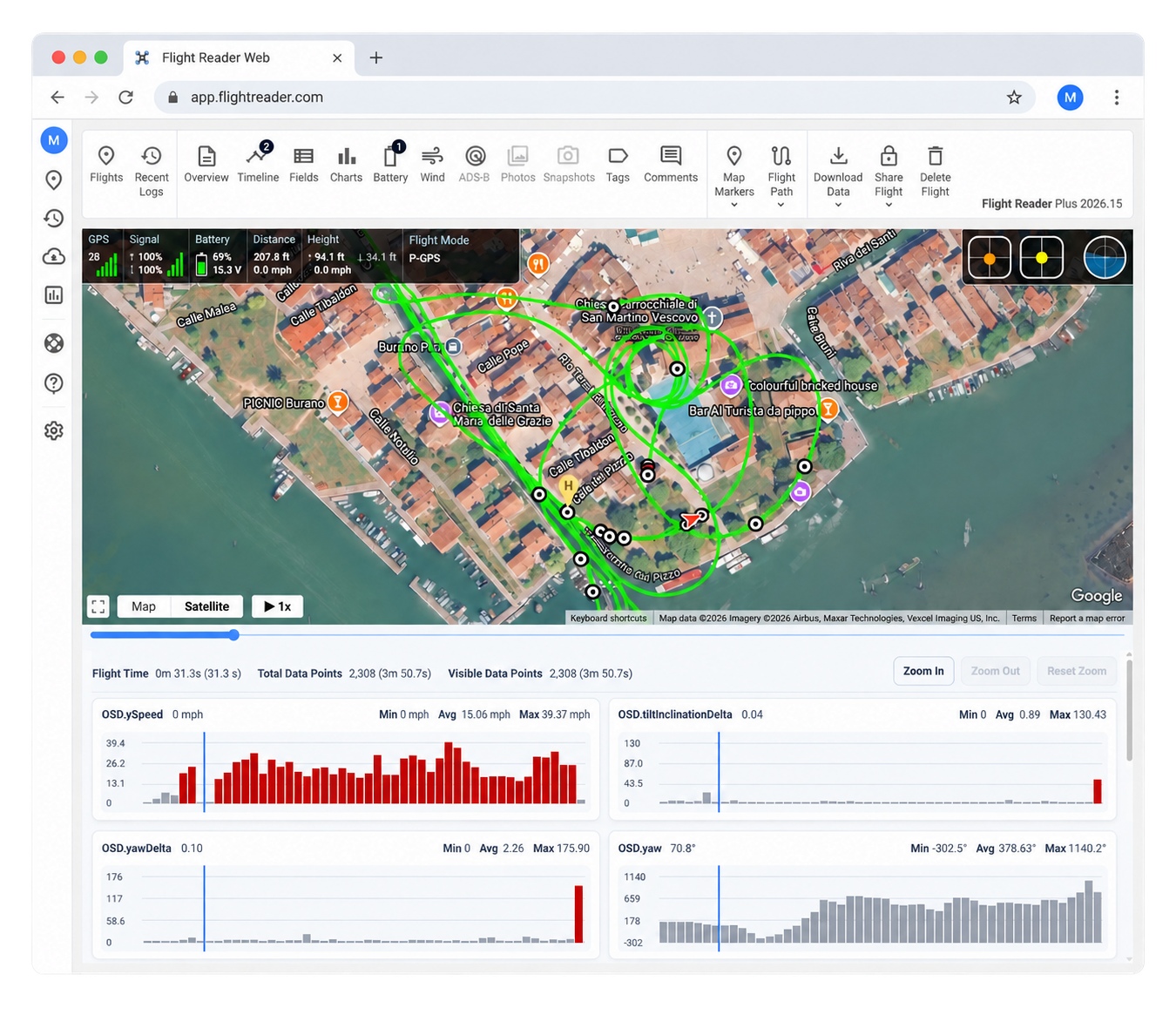
Task: Reload the browser page
Action: pyautogui.click(x=126, y=98)
